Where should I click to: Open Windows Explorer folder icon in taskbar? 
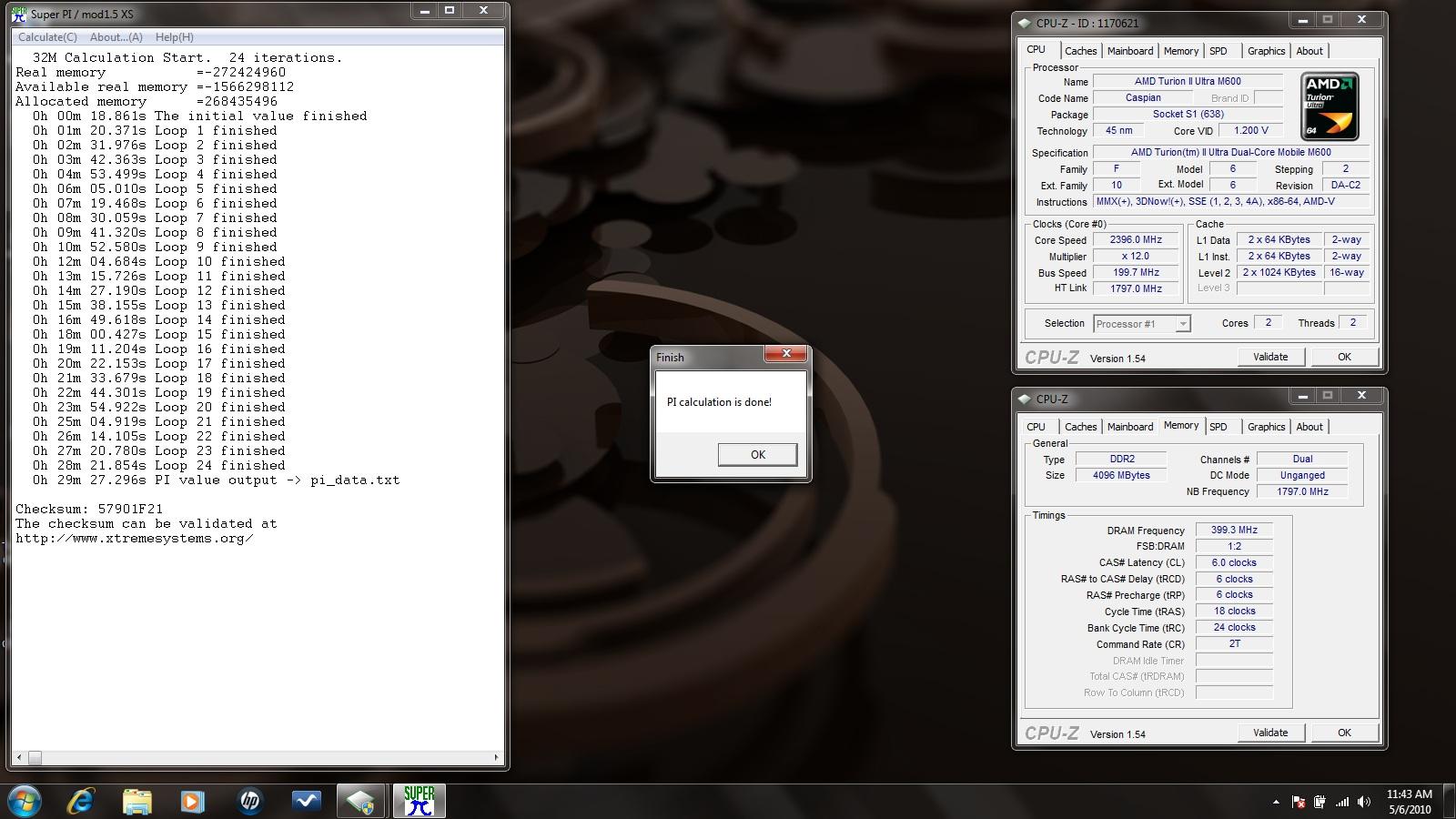click(x=137, y=801)
